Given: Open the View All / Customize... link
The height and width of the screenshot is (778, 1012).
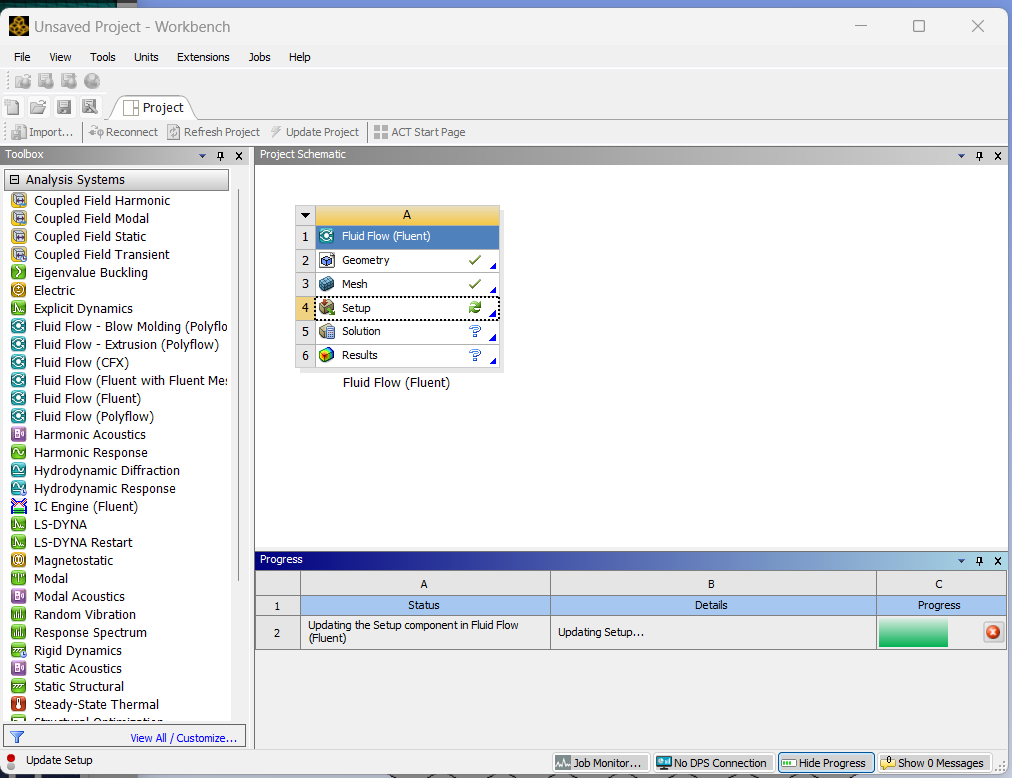Looking at the screenshot, I should click(x=183, y=738).
